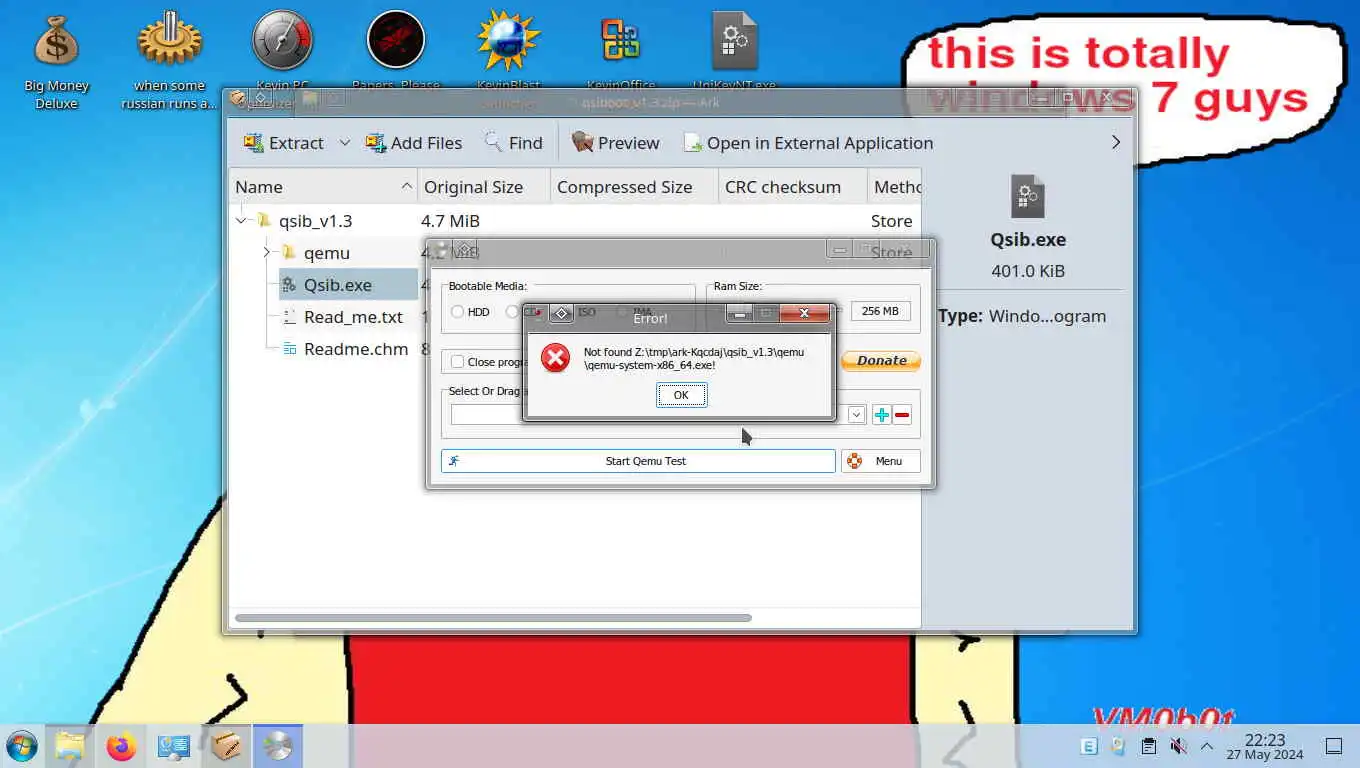Click the Compressed Size column header

(634, 187)
